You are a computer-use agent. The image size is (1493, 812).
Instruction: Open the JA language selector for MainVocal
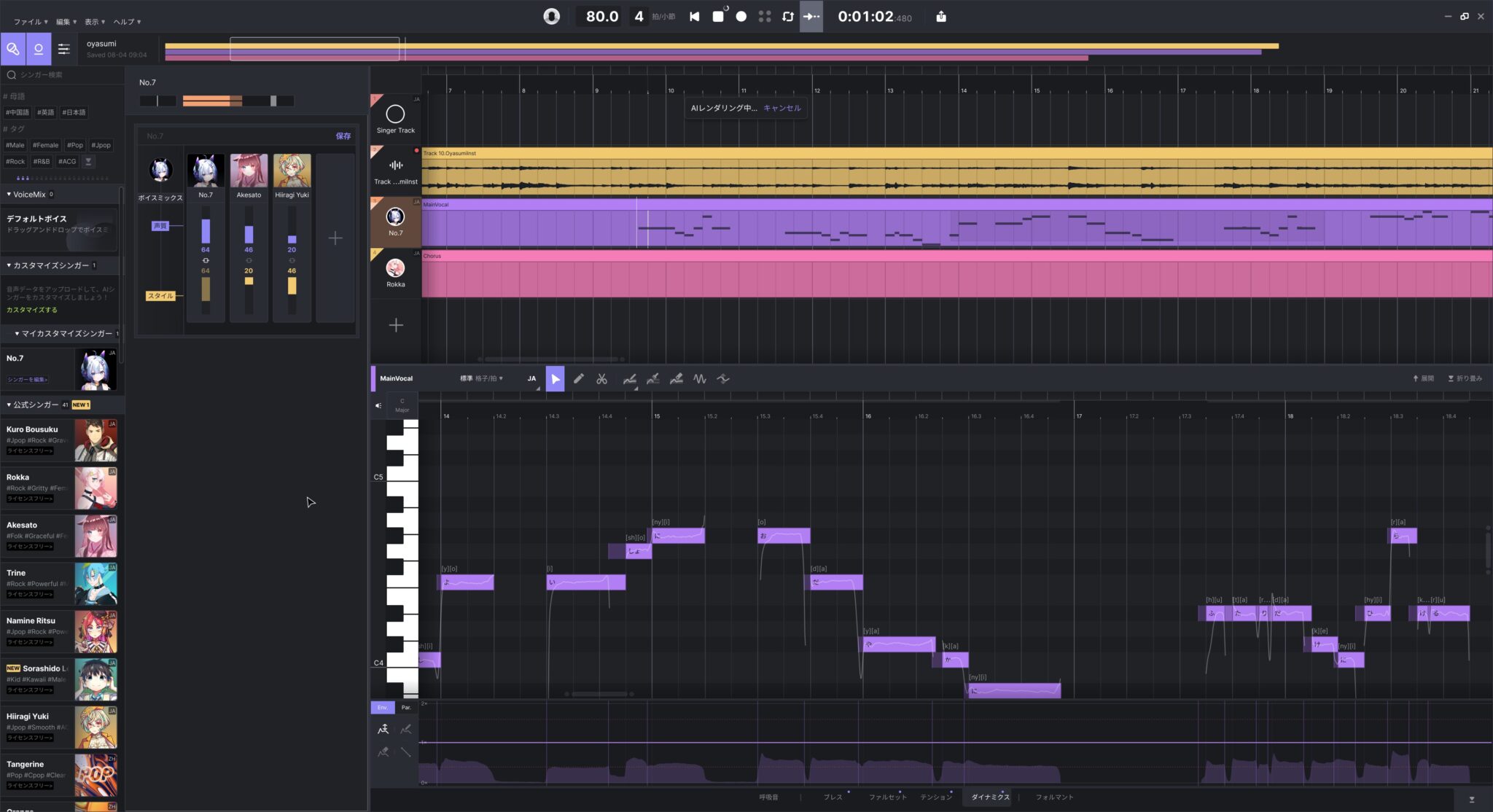tap(533, 378)
